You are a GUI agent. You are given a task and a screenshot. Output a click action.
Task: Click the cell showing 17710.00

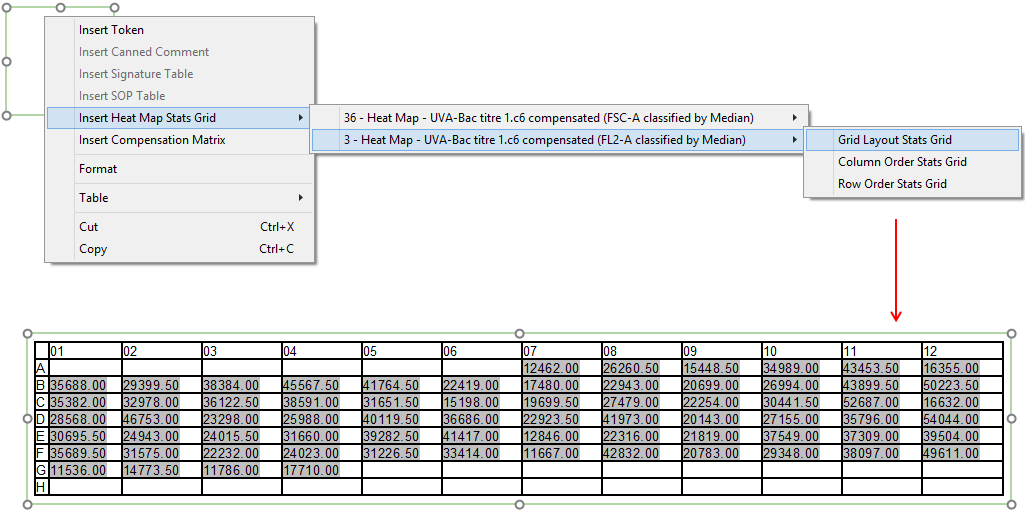pyautogui.click(x=310, y=469)
